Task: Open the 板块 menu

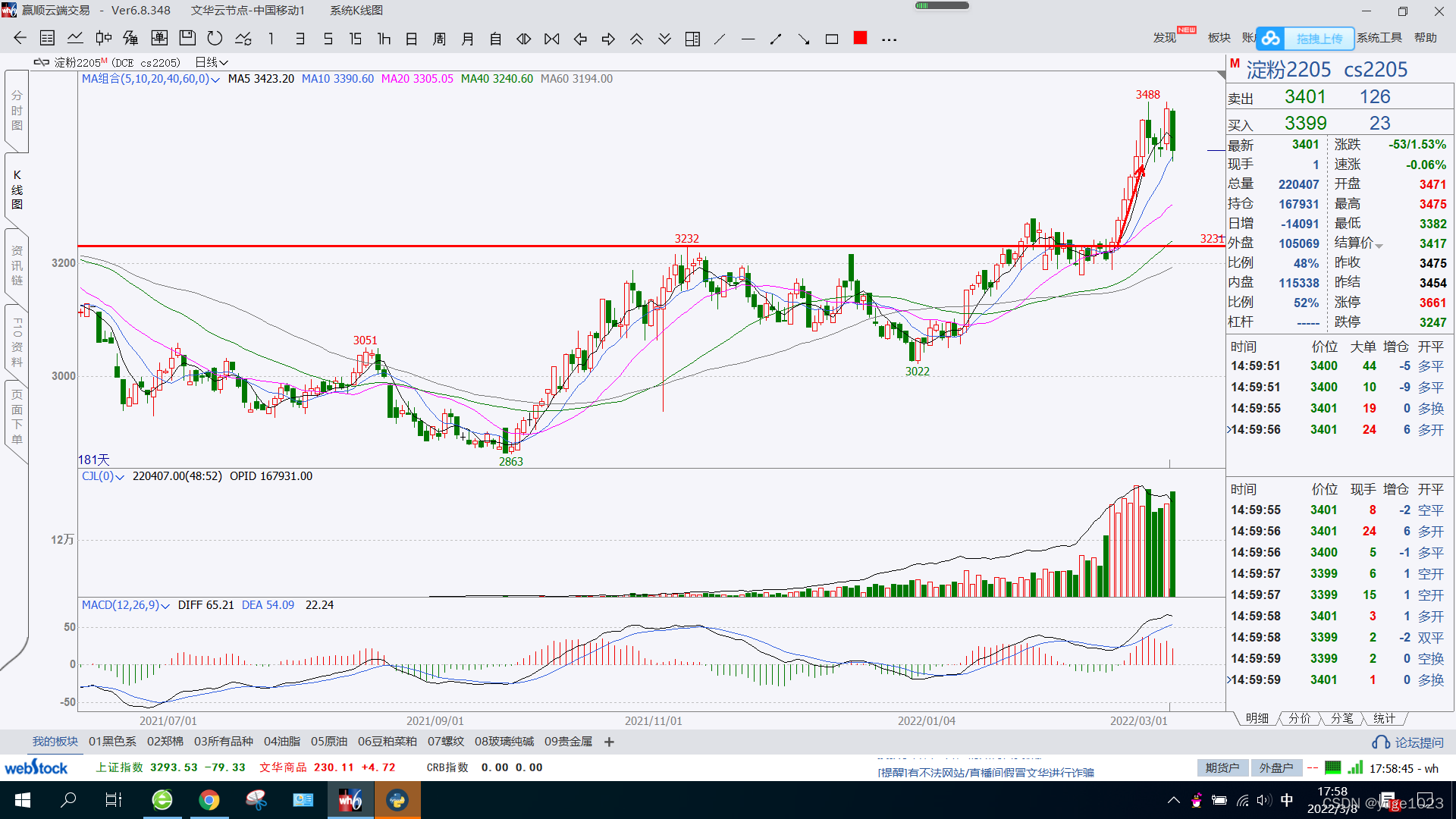Action: pyautogui.click(x=1219, y=38)
